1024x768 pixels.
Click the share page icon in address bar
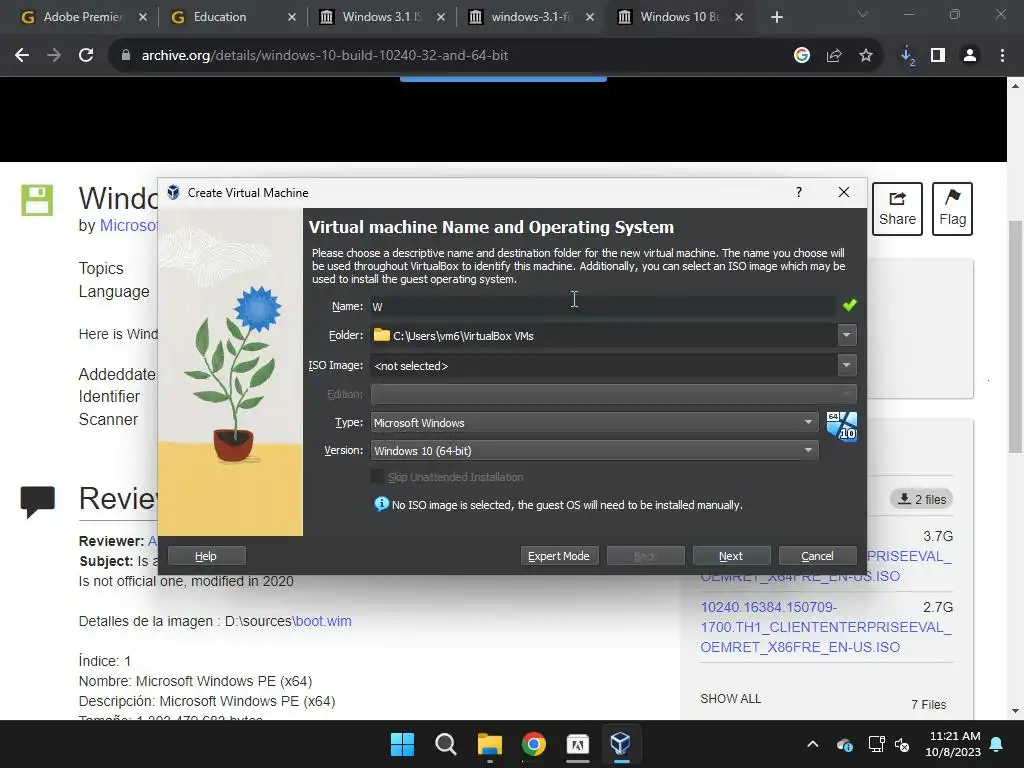pyautogui.click(x=834, y=56)
